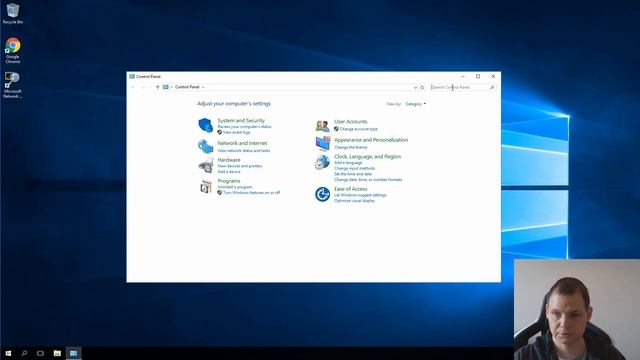
Task: Open the View by Category dropdown
Action: coord(416,104)
